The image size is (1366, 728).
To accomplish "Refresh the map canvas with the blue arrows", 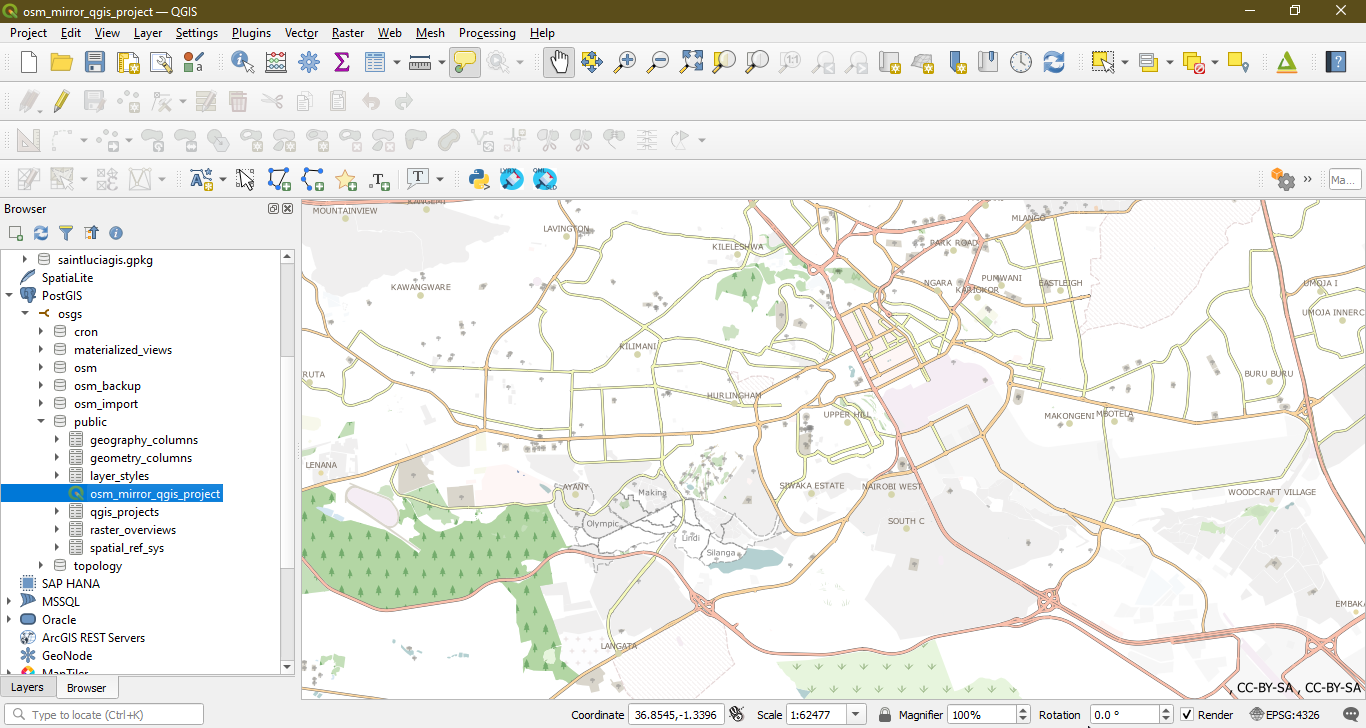I will pyautogui.click(x=1054, y=62).
